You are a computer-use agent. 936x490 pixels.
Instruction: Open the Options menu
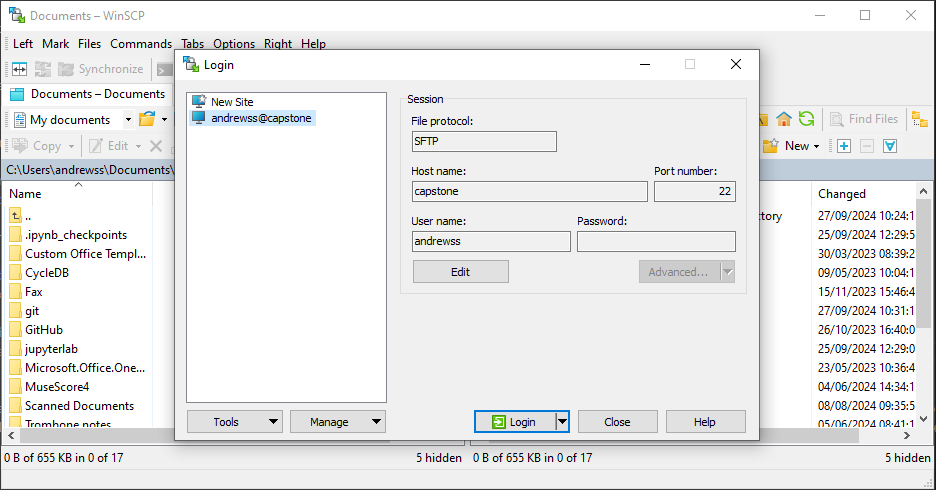pos(234,44)
